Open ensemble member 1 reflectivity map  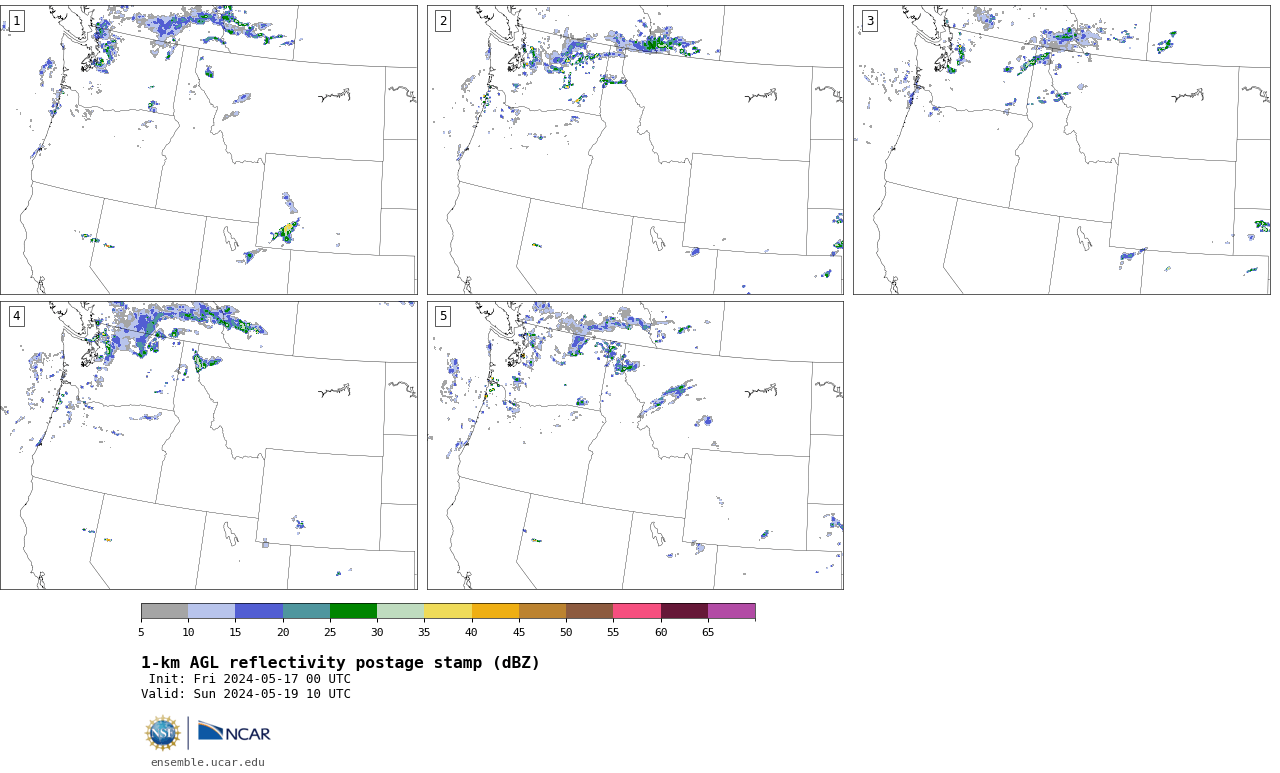coord(209,150)
